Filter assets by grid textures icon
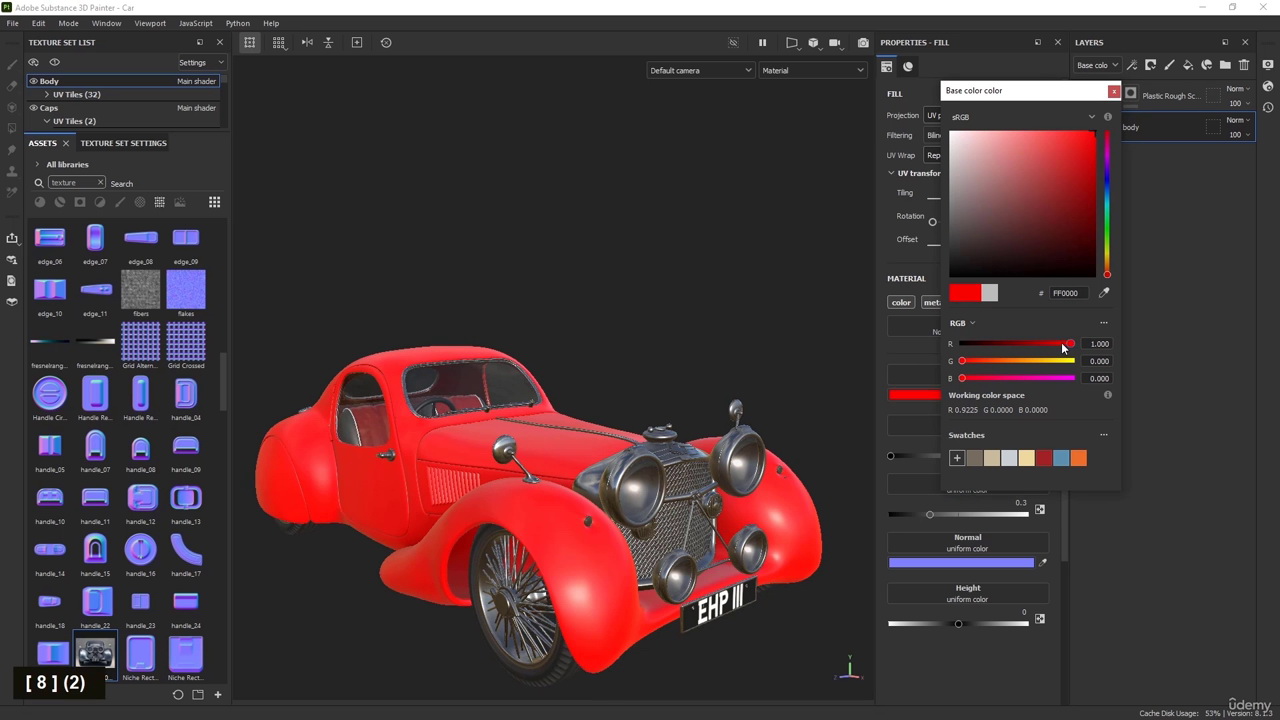The width and height of the screenshot is (1280, 720). 159,202
